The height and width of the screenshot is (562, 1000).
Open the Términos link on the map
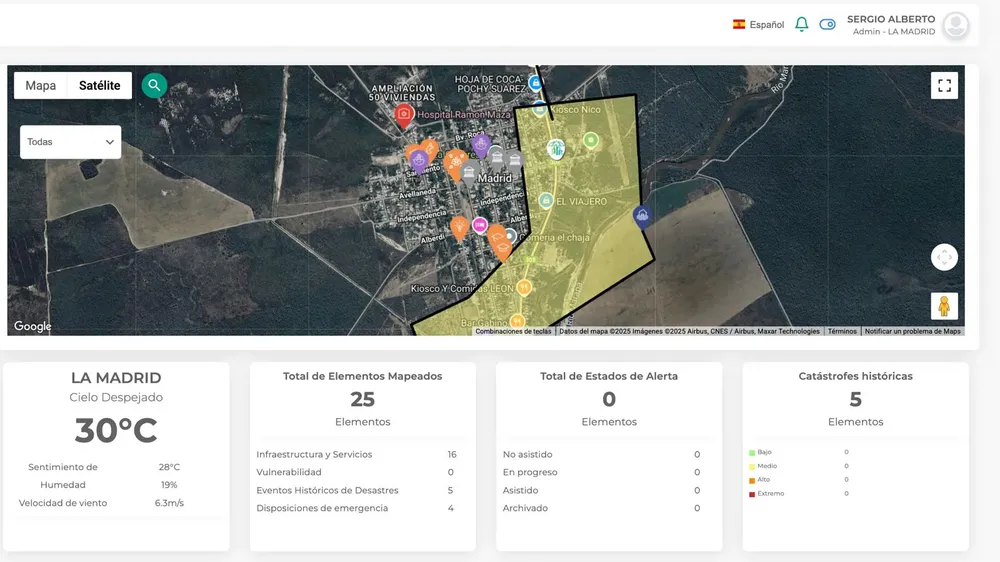842,331
